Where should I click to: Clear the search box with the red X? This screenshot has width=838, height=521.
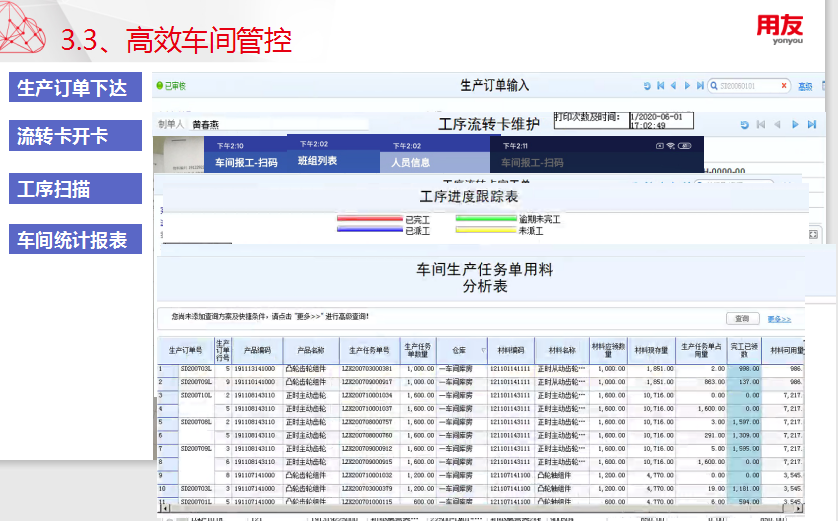coord(783,85)
